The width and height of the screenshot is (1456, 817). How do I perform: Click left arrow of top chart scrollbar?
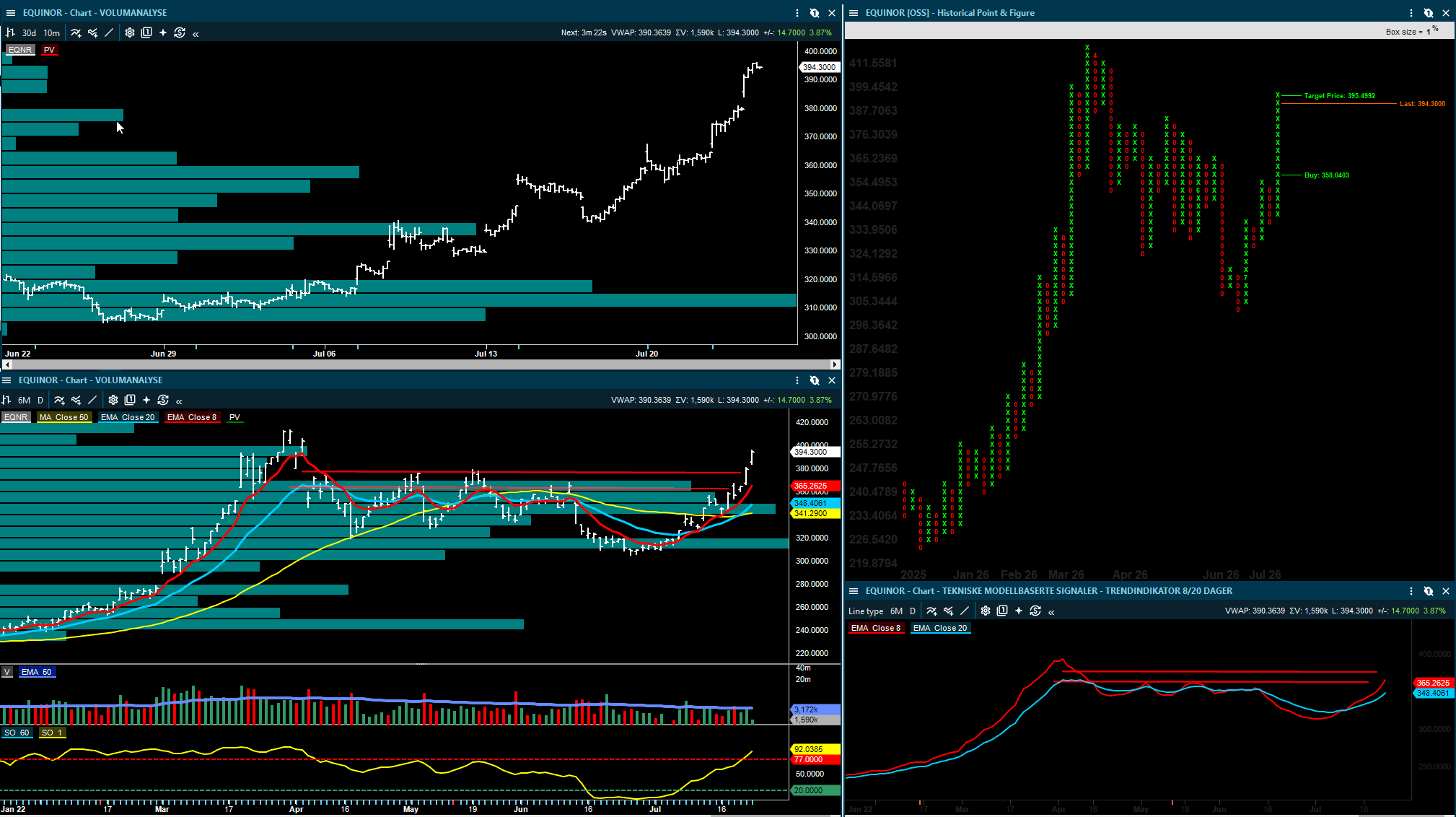pyautogui.click(x=7, y=364)
